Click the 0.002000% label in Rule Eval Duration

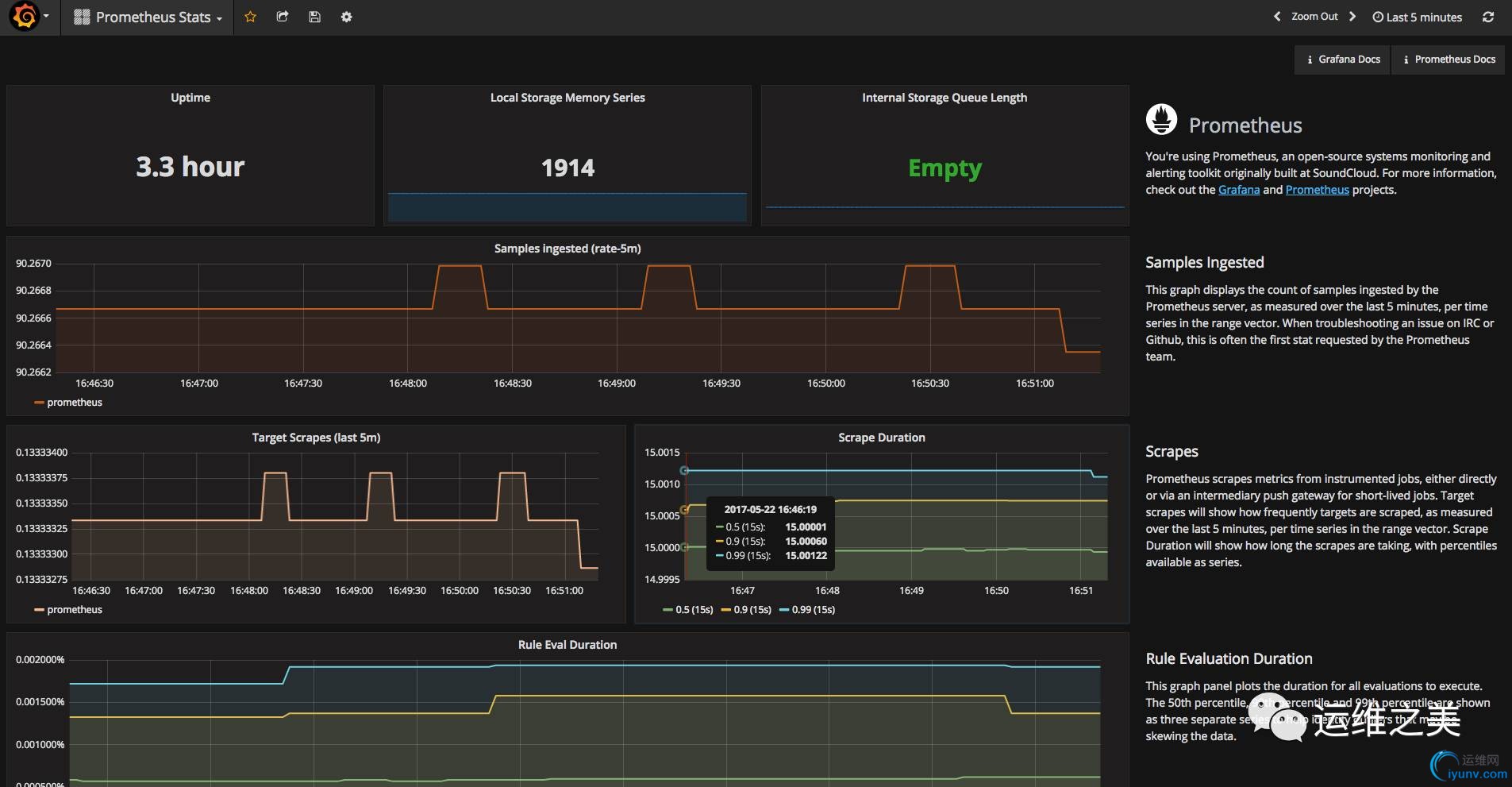[40, 660]
